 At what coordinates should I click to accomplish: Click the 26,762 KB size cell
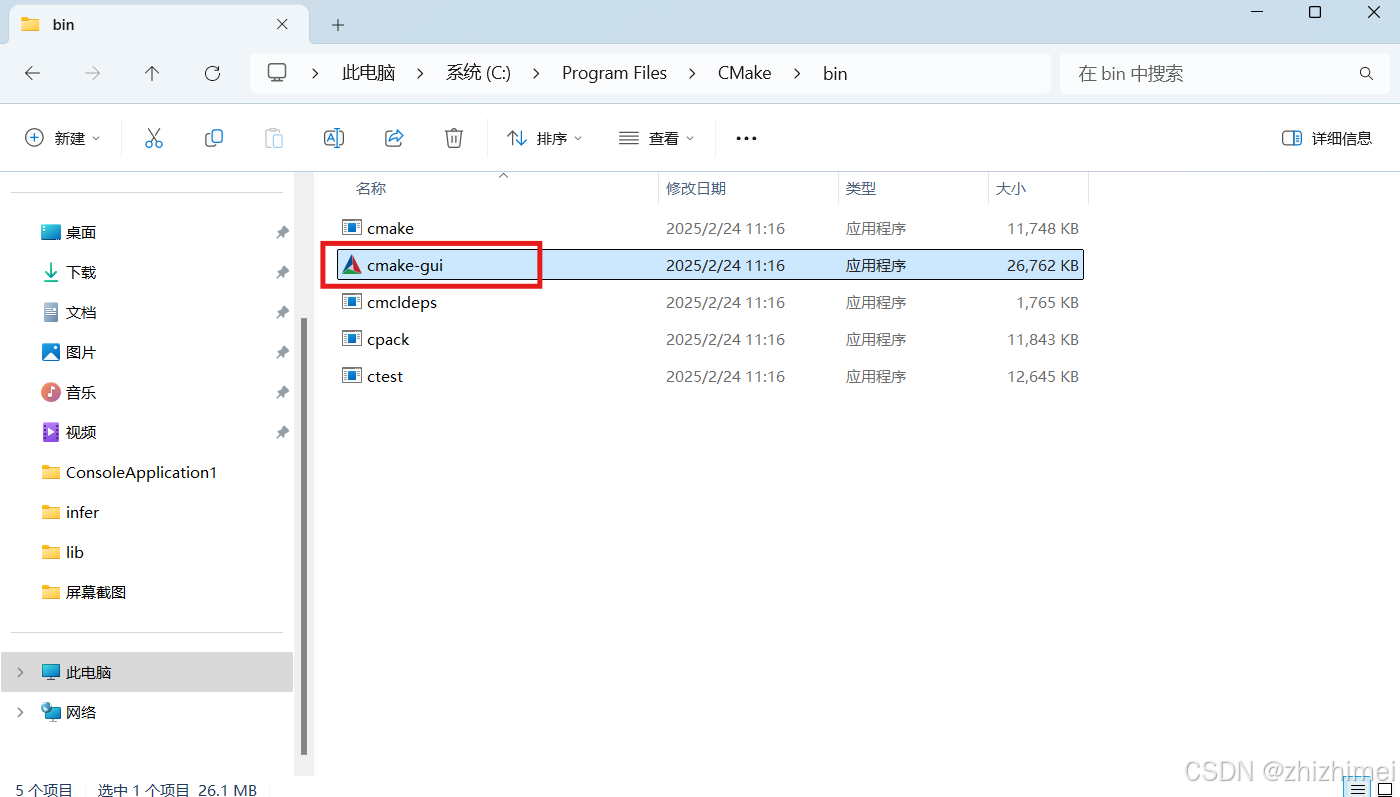click(x=1043, y=265)
